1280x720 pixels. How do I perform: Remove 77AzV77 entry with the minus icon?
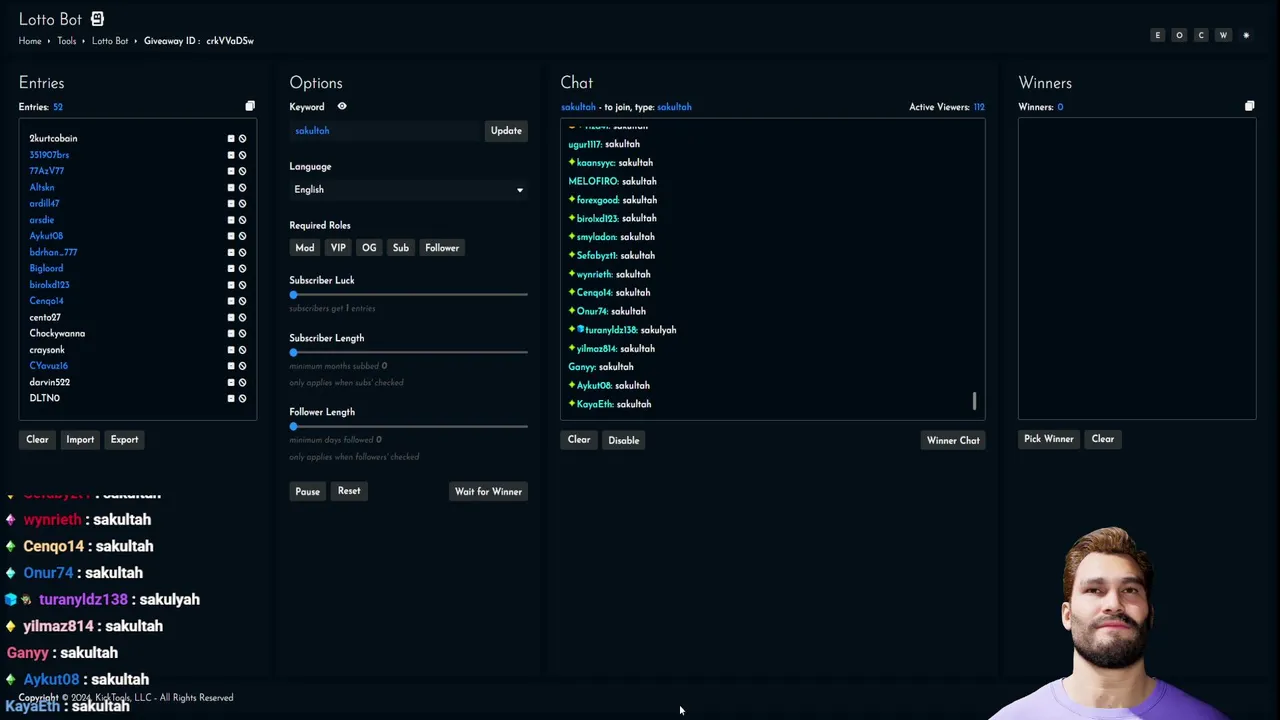tap(231, 171)
